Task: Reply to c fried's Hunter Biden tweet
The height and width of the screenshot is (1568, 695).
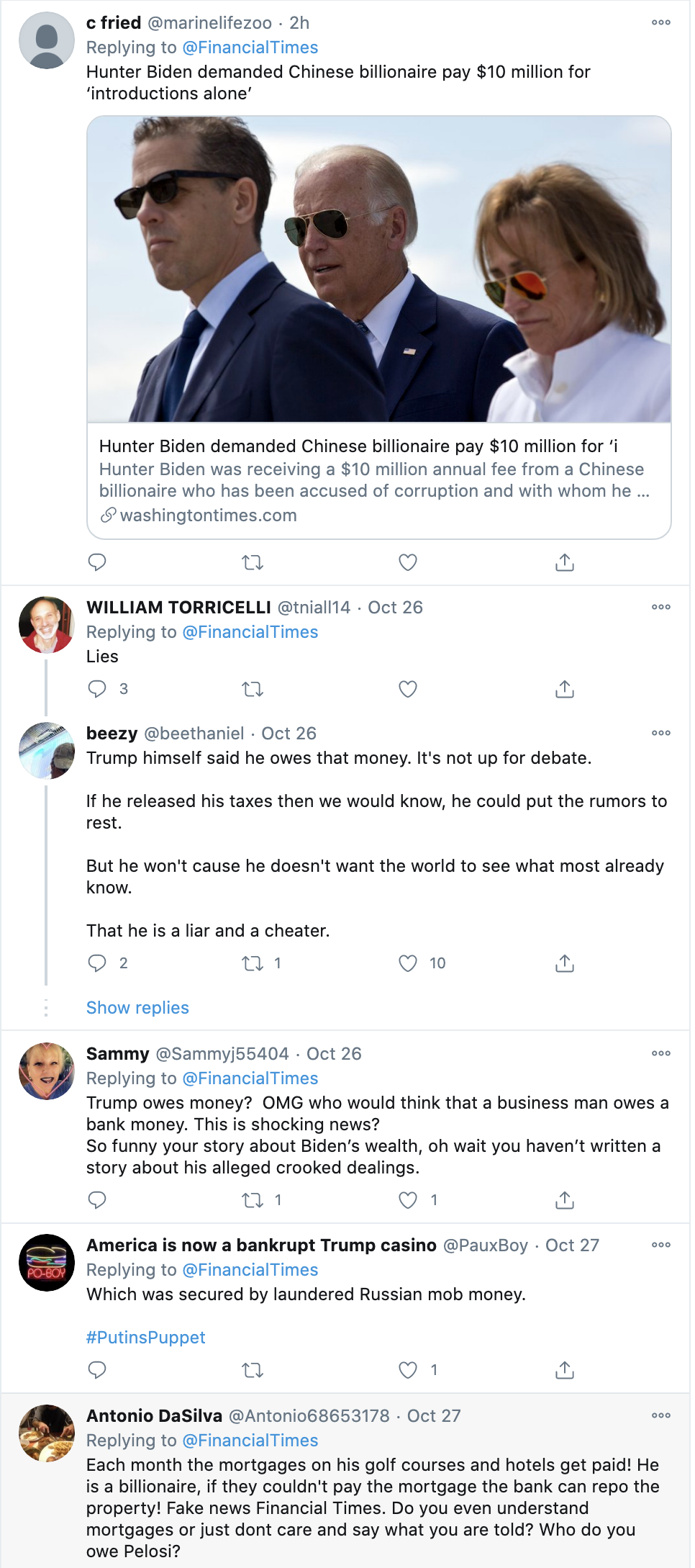Action: [x=97, y=562]
